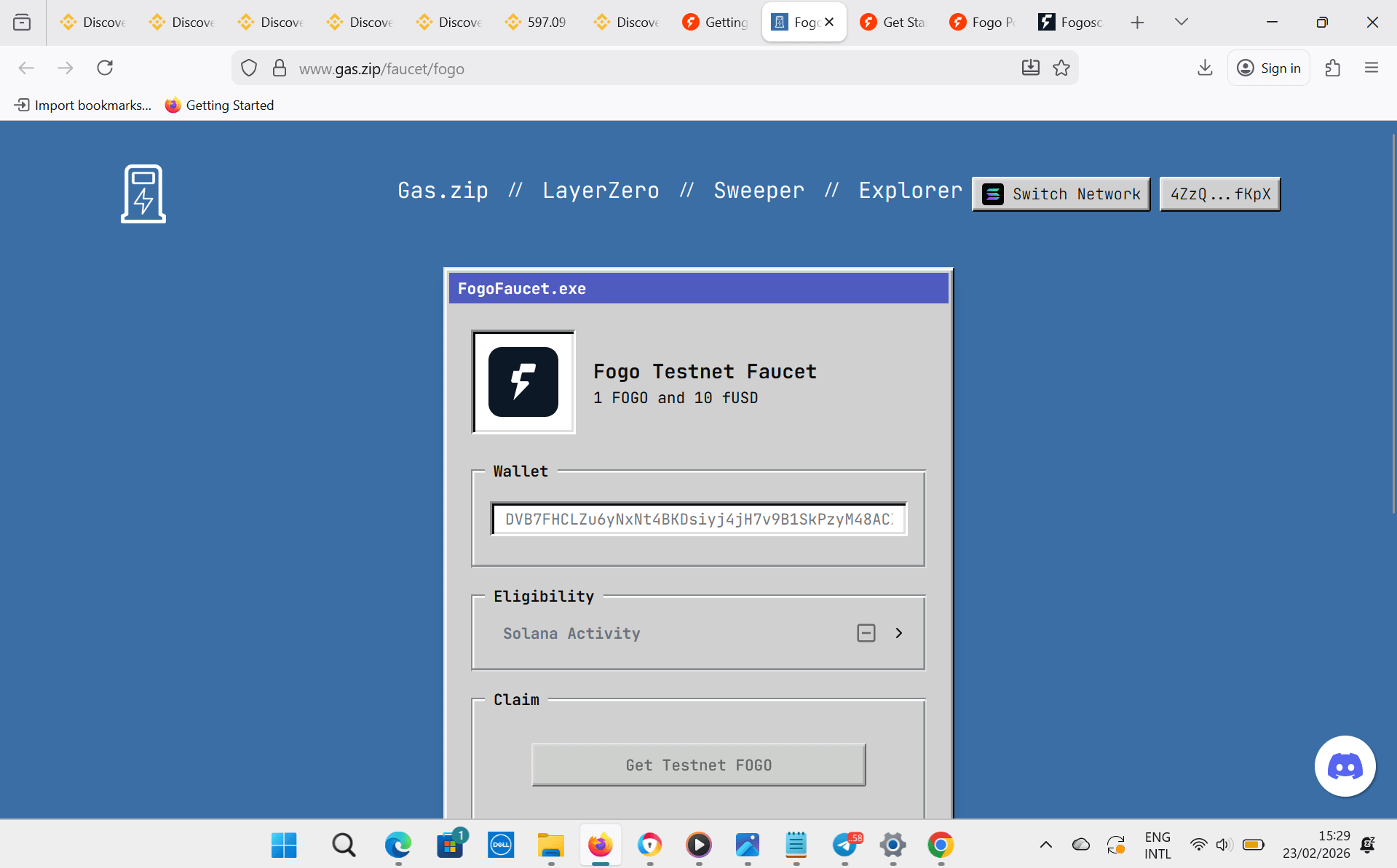
Task: Close the active Fogo tab
Action: (x=829, y=23)
